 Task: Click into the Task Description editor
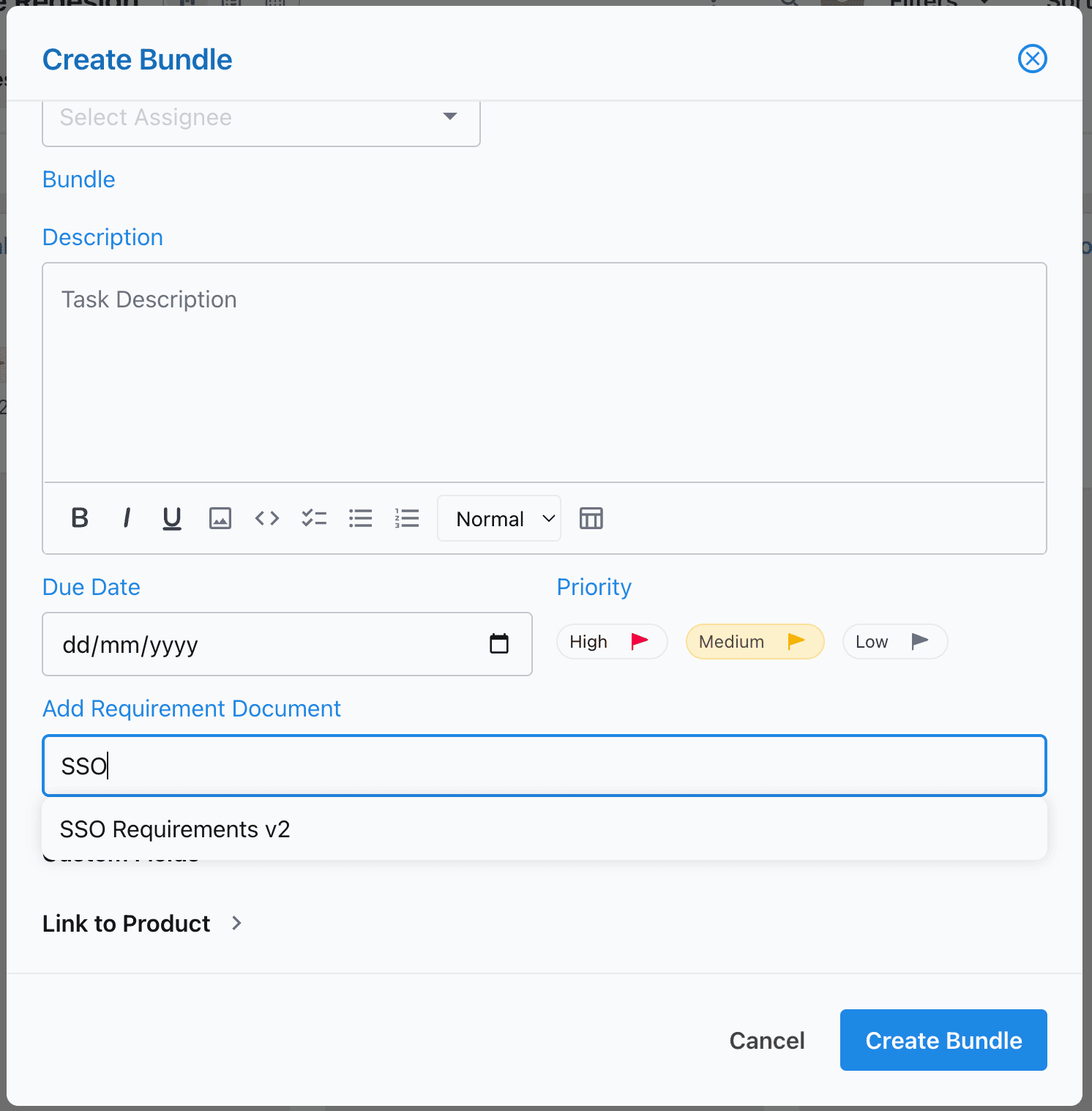(x=545, y=373)
